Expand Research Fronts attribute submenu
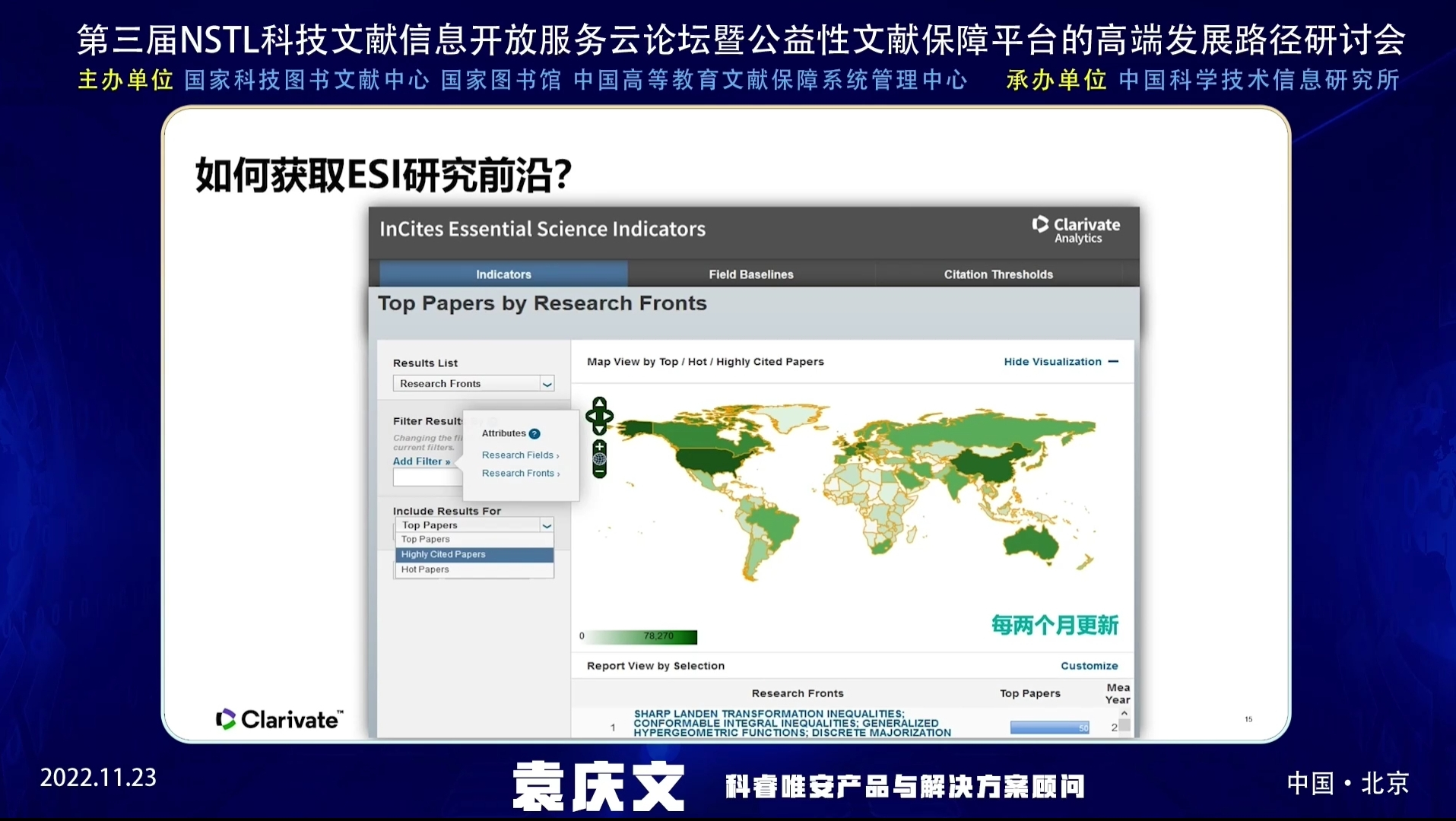The height and width of the screenshot is (821, 1456). coord(521,473)
